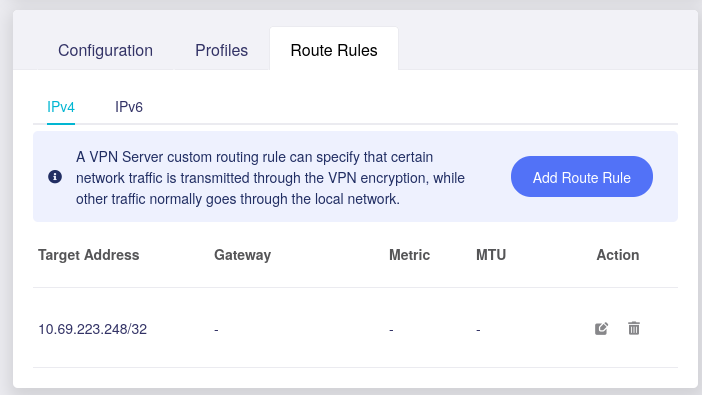Switch to the IPv6 sub-tab
The image size is (702, 395).
(x=129, y=107)
